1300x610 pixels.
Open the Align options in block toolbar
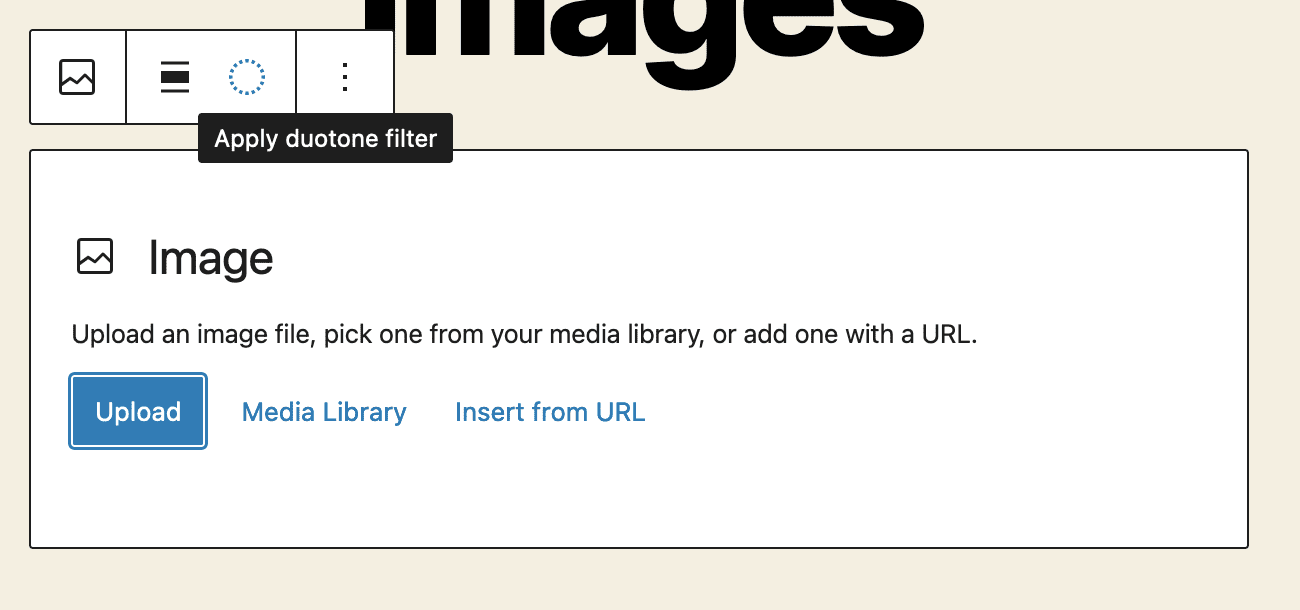tap(175, 77)
